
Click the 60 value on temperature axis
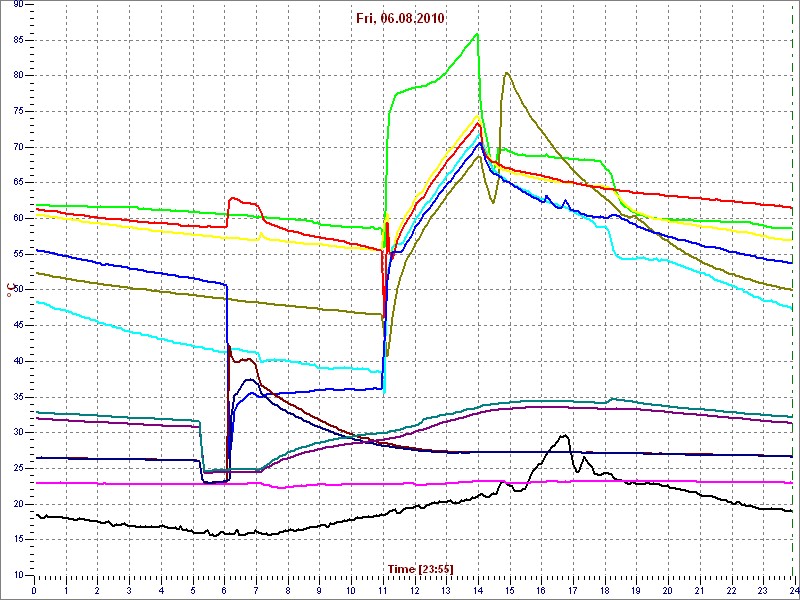click(x=18, y=218)
